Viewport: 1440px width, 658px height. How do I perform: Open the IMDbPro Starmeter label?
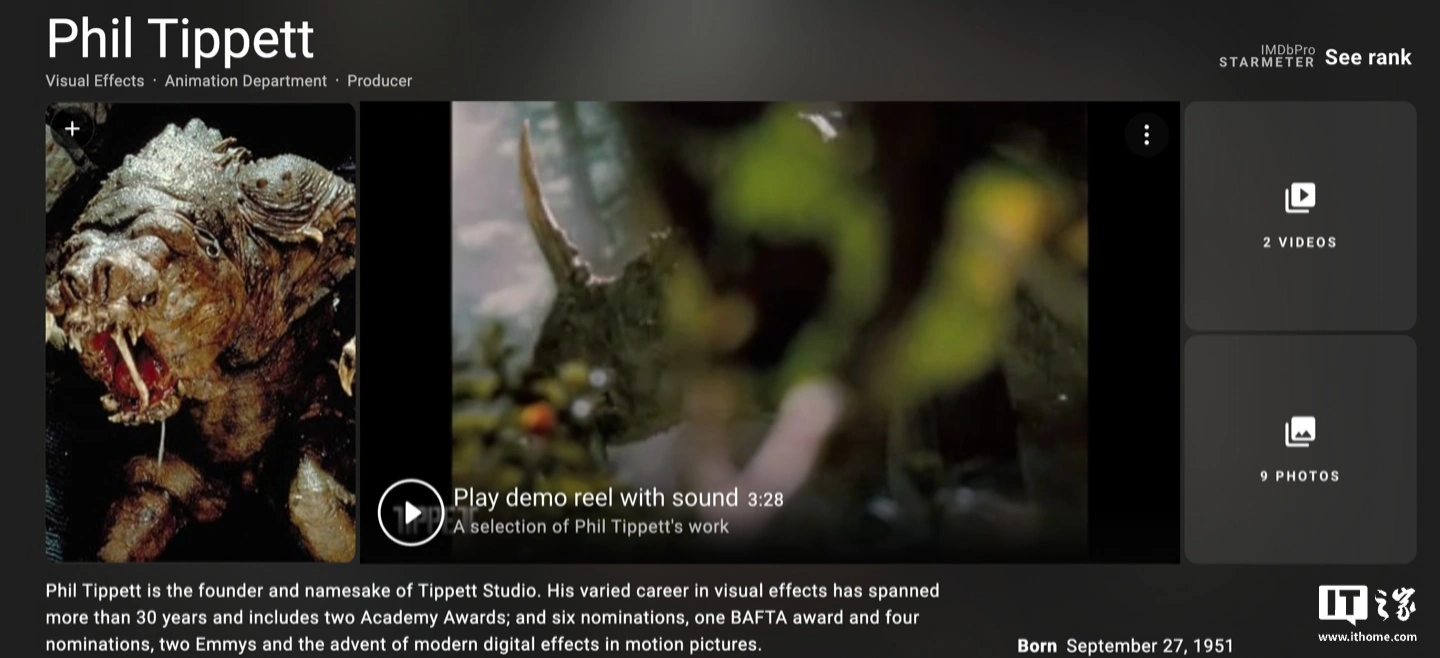pos(1267,56)
